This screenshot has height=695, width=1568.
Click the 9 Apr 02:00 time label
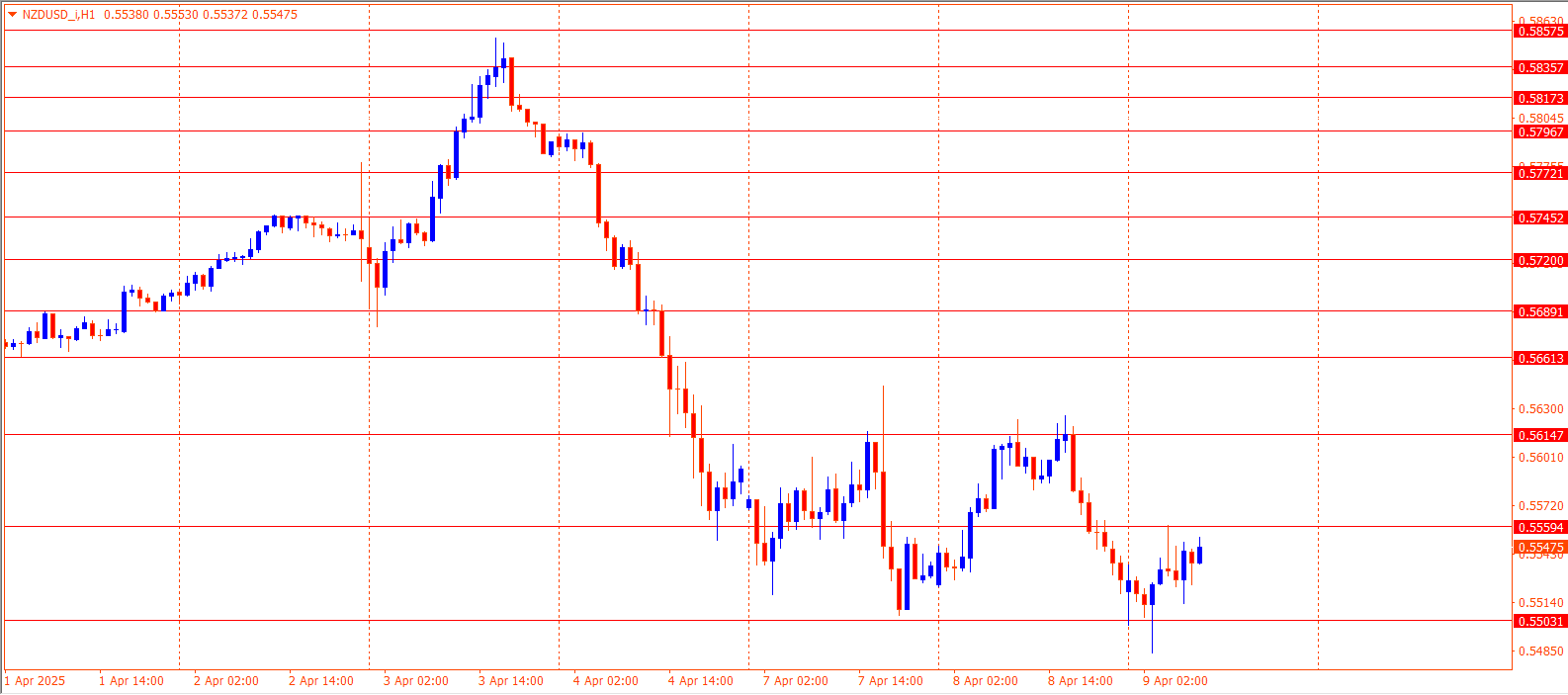tap(1176, 681)
